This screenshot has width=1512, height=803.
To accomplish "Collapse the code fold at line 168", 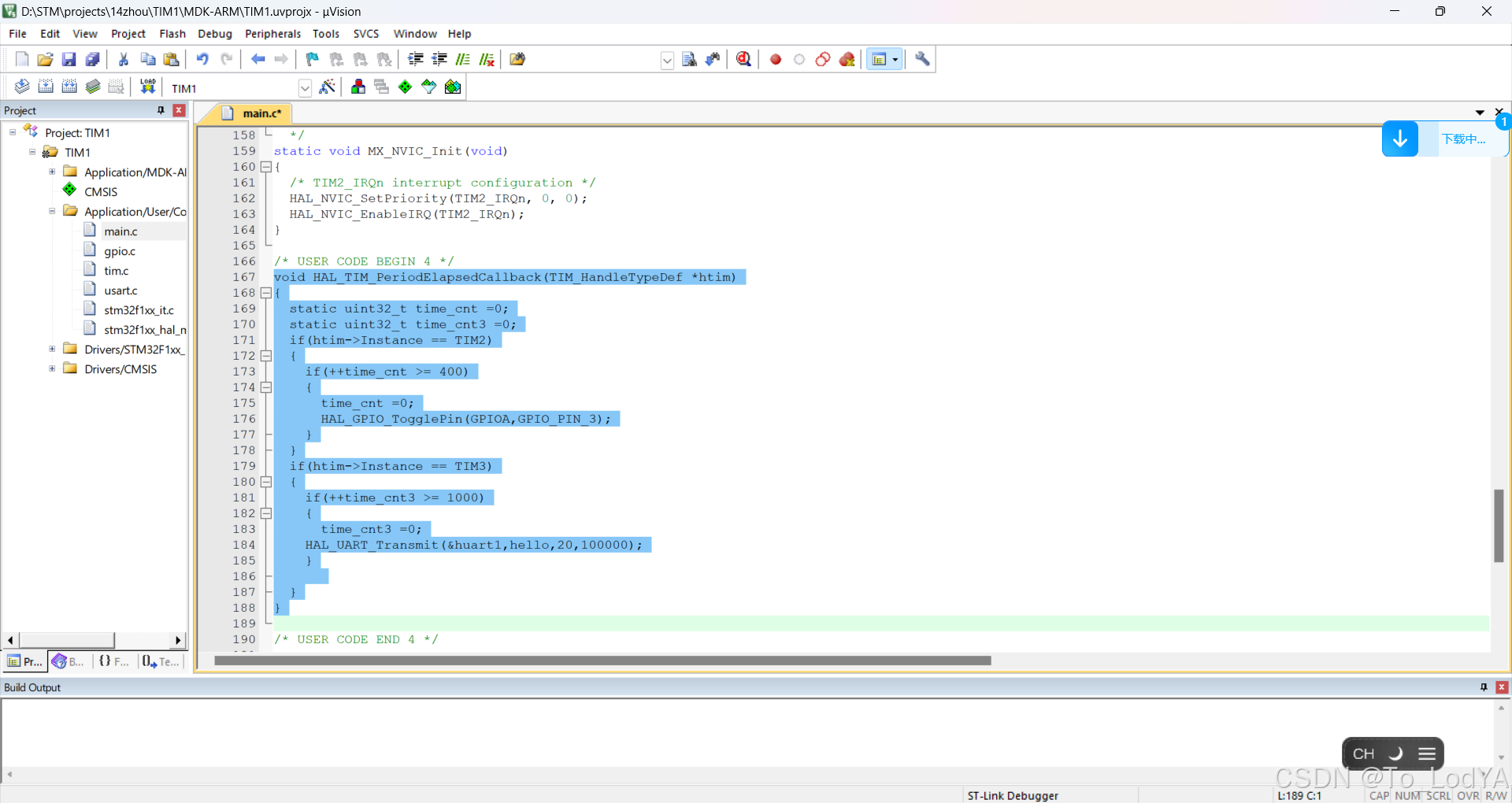I will (266, 293).
